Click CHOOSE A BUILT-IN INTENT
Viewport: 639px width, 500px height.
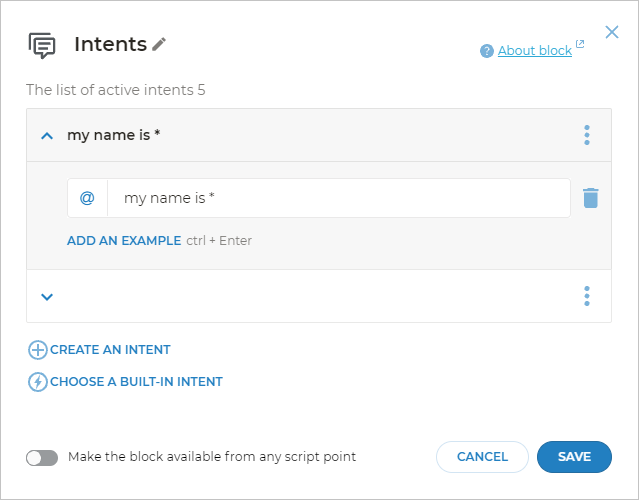coord(136,382)
